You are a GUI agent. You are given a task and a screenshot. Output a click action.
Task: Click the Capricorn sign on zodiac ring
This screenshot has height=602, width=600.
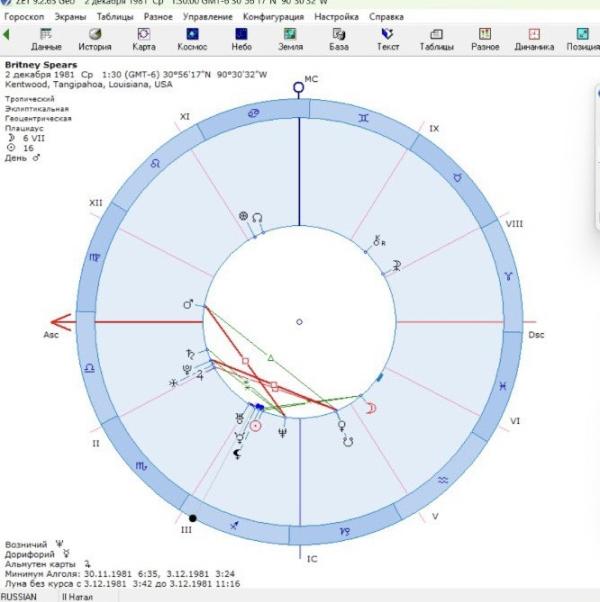[x=345, y=532]
